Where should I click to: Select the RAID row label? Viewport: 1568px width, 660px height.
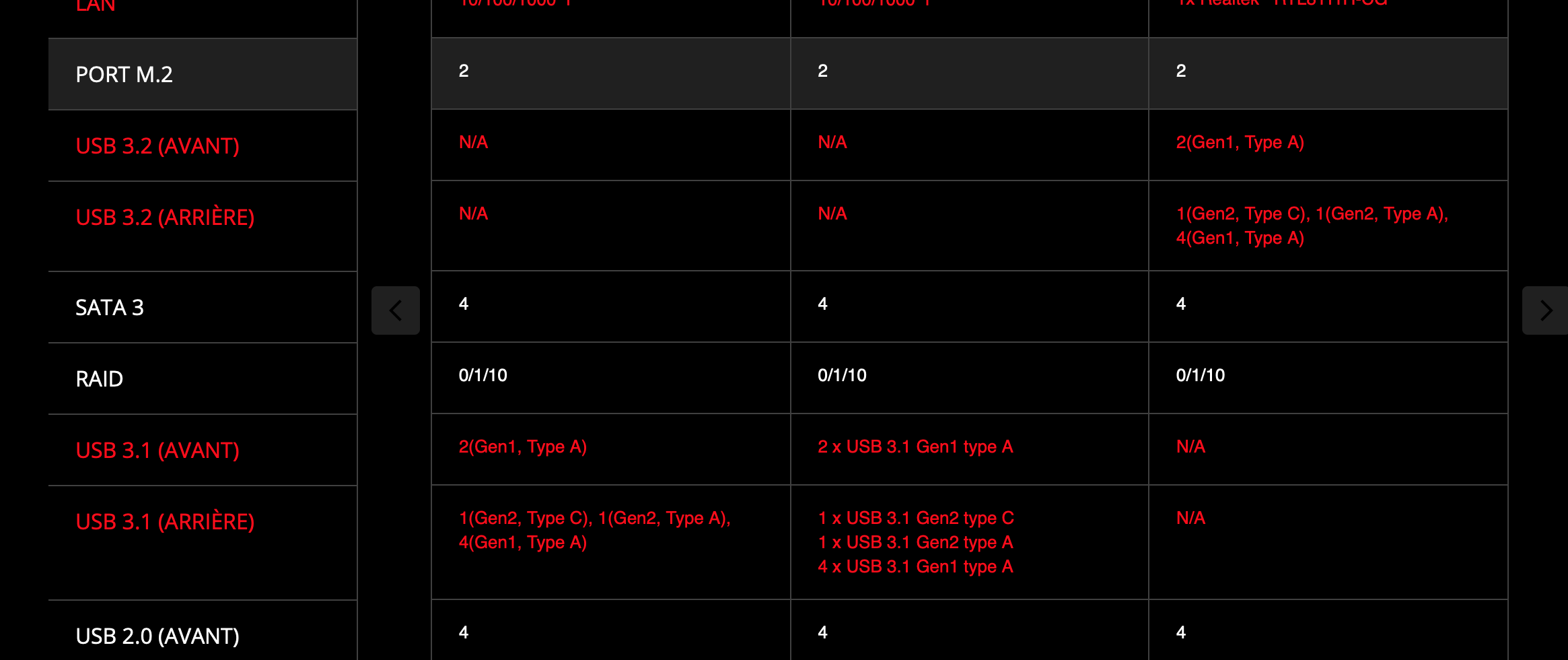click(100, 378)
